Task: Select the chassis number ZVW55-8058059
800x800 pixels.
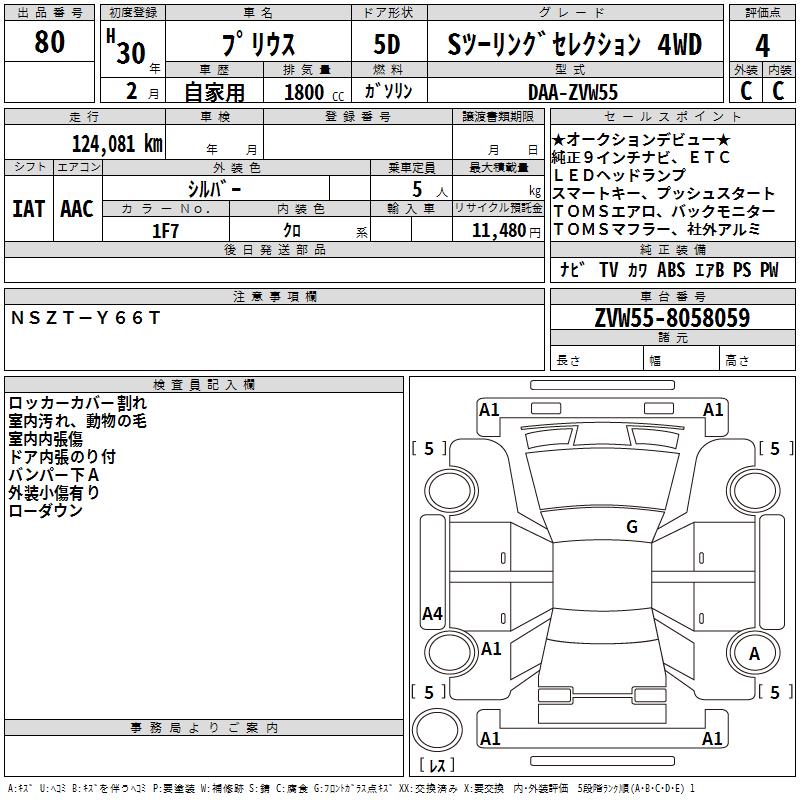Action: coord(672,317)
